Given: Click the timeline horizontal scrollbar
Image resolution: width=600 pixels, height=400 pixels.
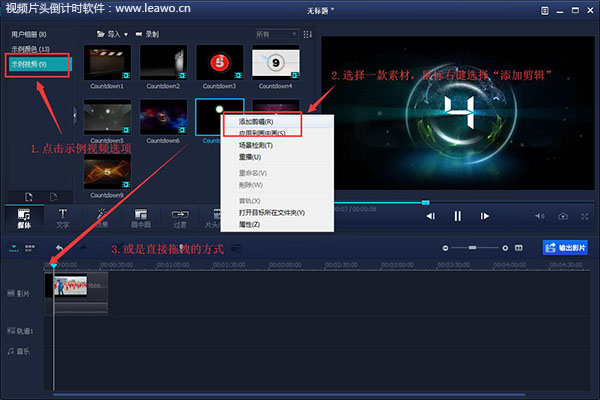Looking at the screenshot, I should coord(289,394).
